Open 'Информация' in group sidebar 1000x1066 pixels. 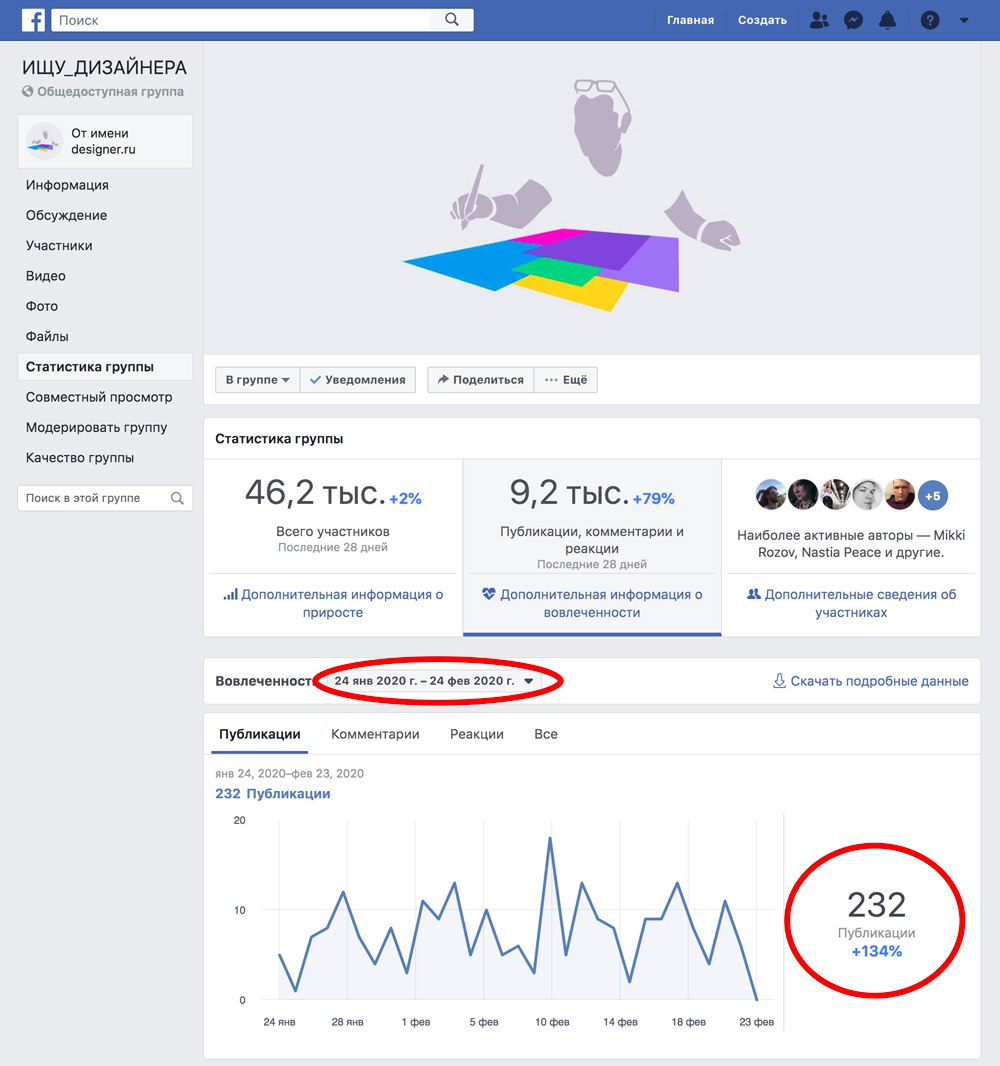tap(67, 185)
